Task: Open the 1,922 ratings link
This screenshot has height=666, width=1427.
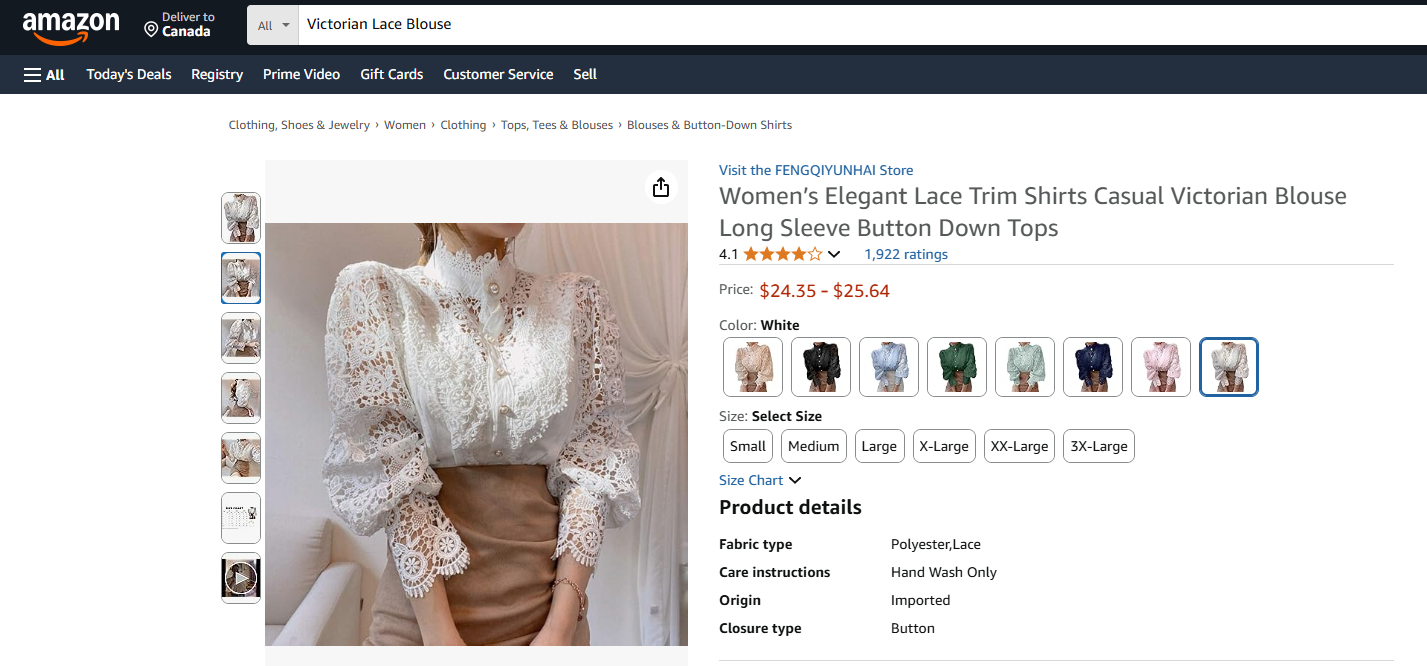Action: point(905,254)
